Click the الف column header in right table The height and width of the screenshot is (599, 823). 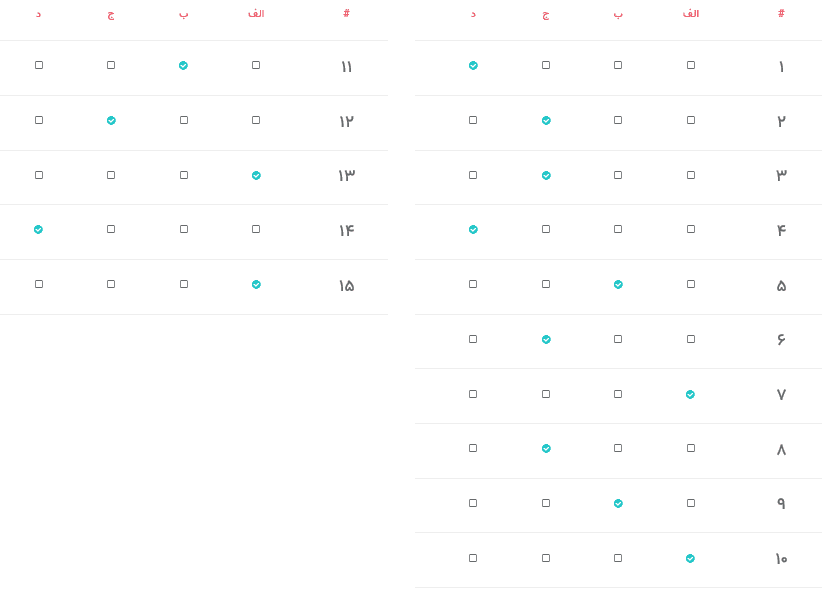[x=691, y=14]
